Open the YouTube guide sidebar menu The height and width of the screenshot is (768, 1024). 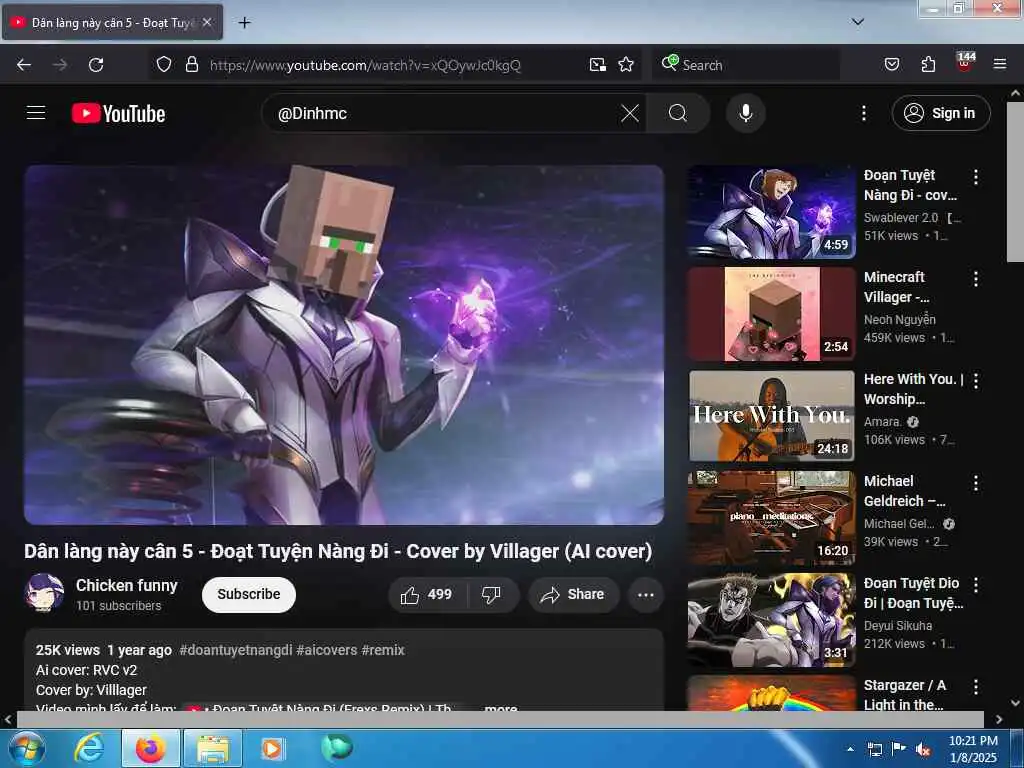tap(36, 113)
